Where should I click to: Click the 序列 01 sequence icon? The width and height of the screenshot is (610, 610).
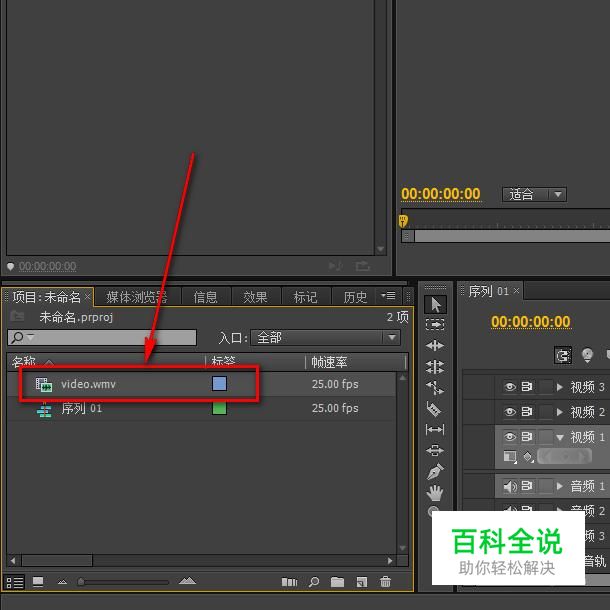(x=44, y=410)
